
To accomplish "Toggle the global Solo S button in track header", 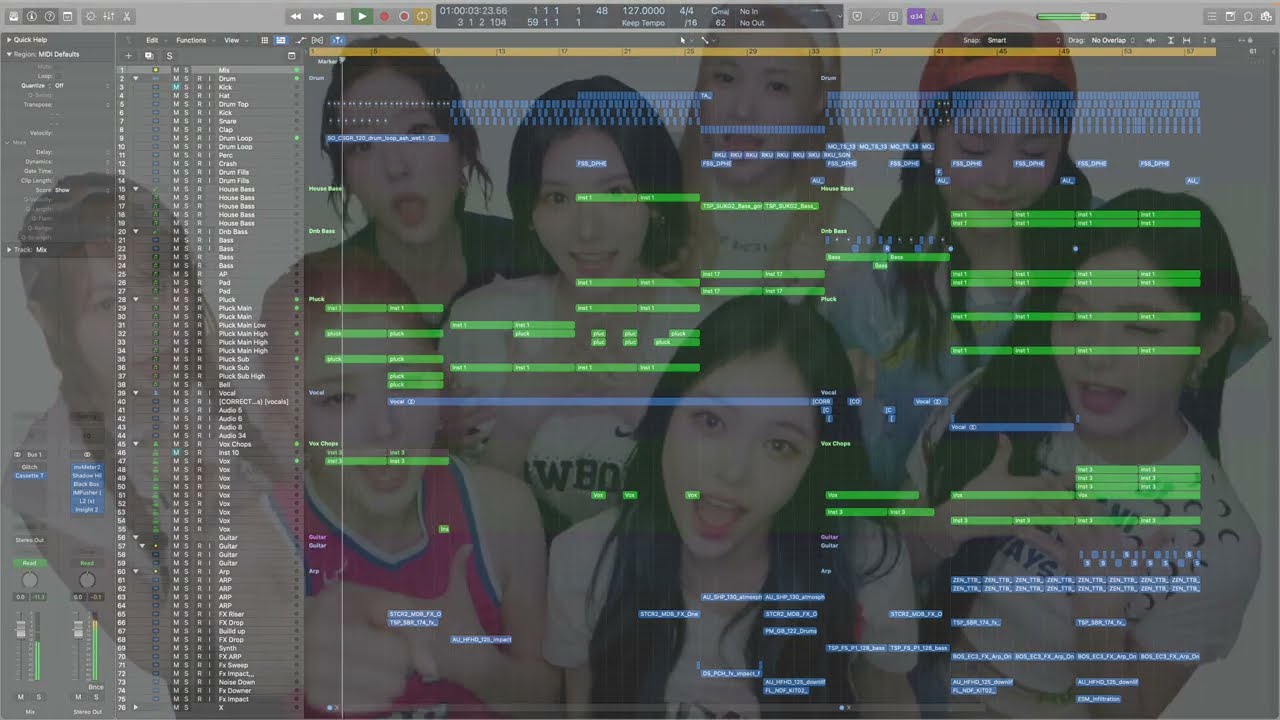I will (x=169, y=56).
